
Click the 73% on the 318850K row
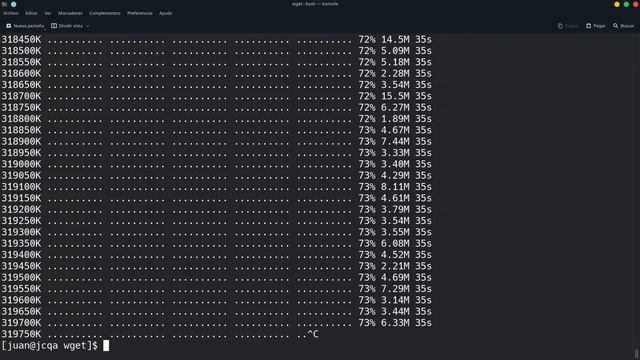coord(367,130)
